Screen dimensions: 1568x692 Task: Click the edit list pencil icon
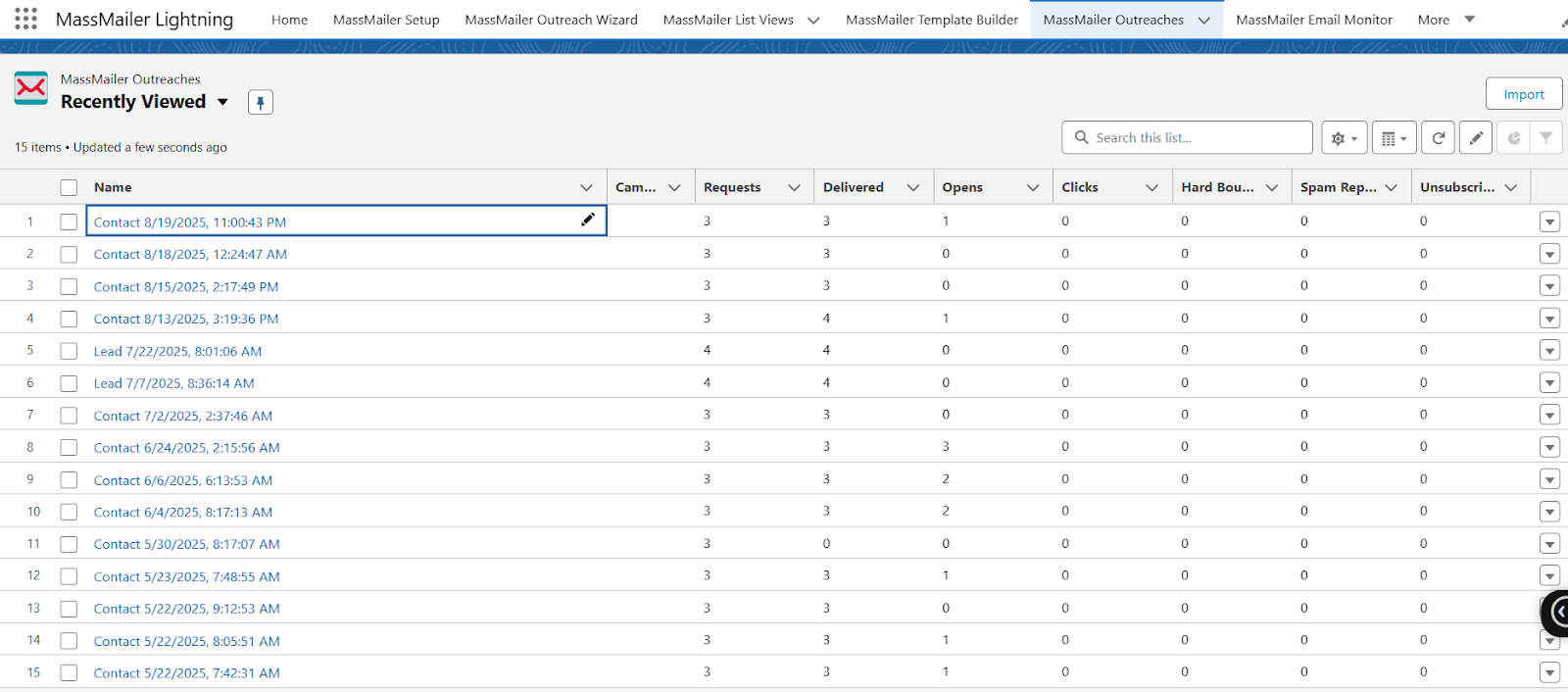click(1475, 138)
